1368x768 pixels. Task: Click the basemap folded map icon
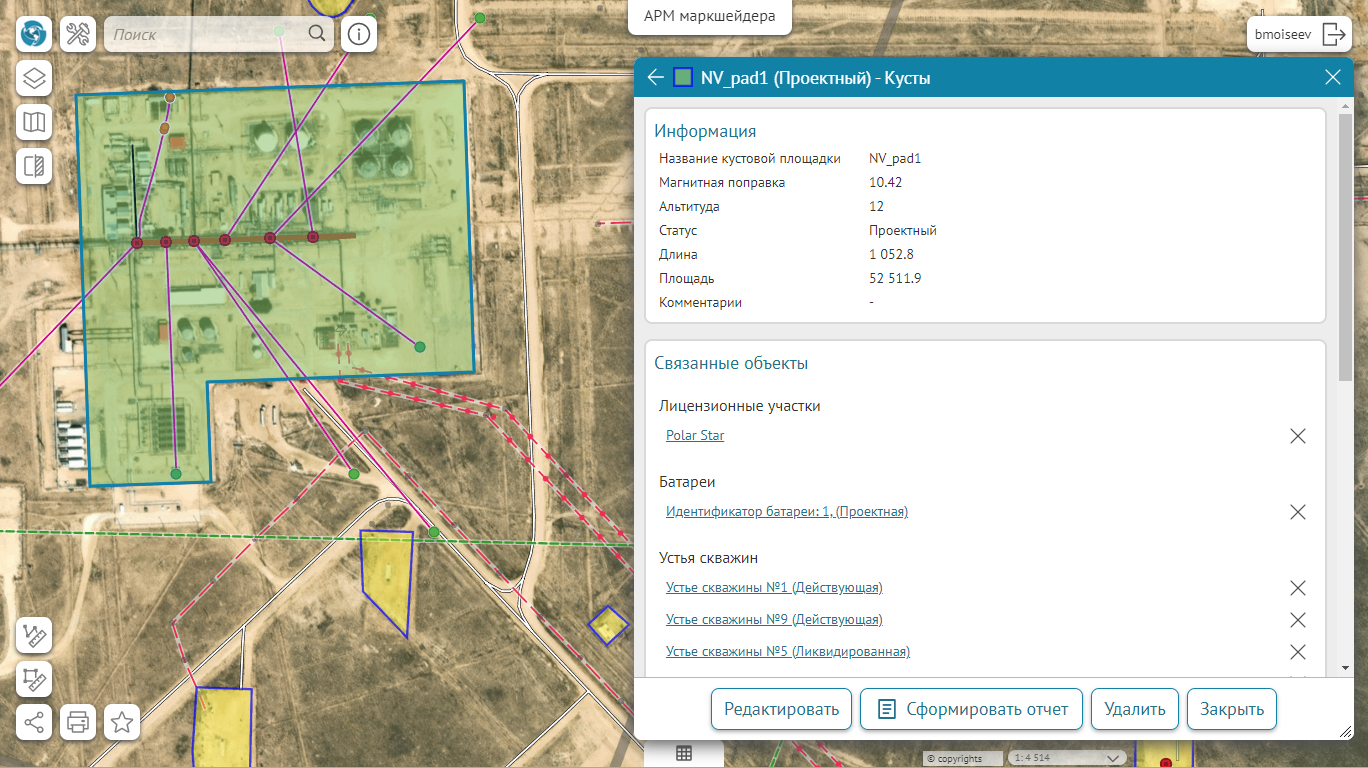(x=35, y=122)
